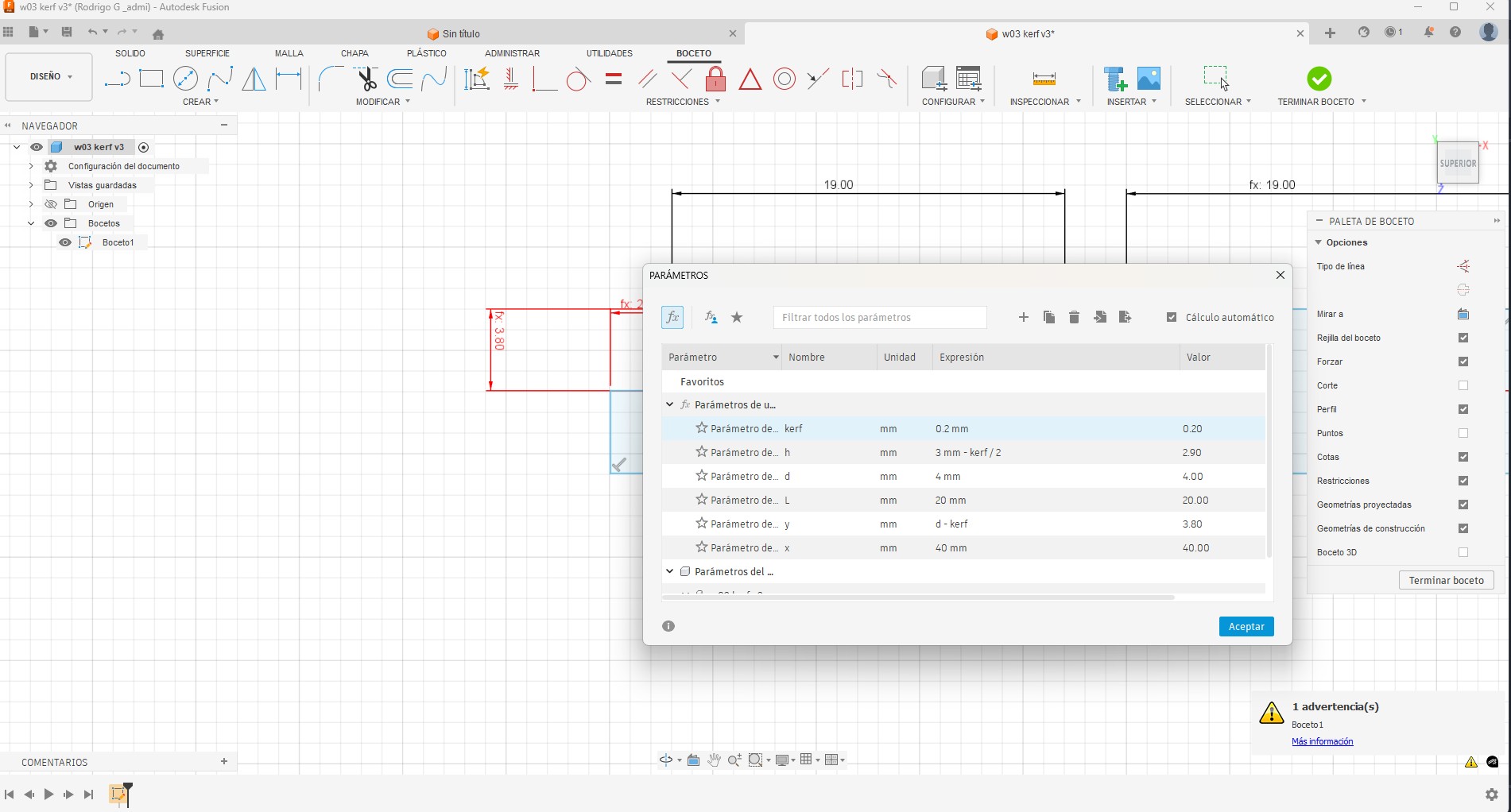Activate the Spline sketch tool

coord(219,79)
